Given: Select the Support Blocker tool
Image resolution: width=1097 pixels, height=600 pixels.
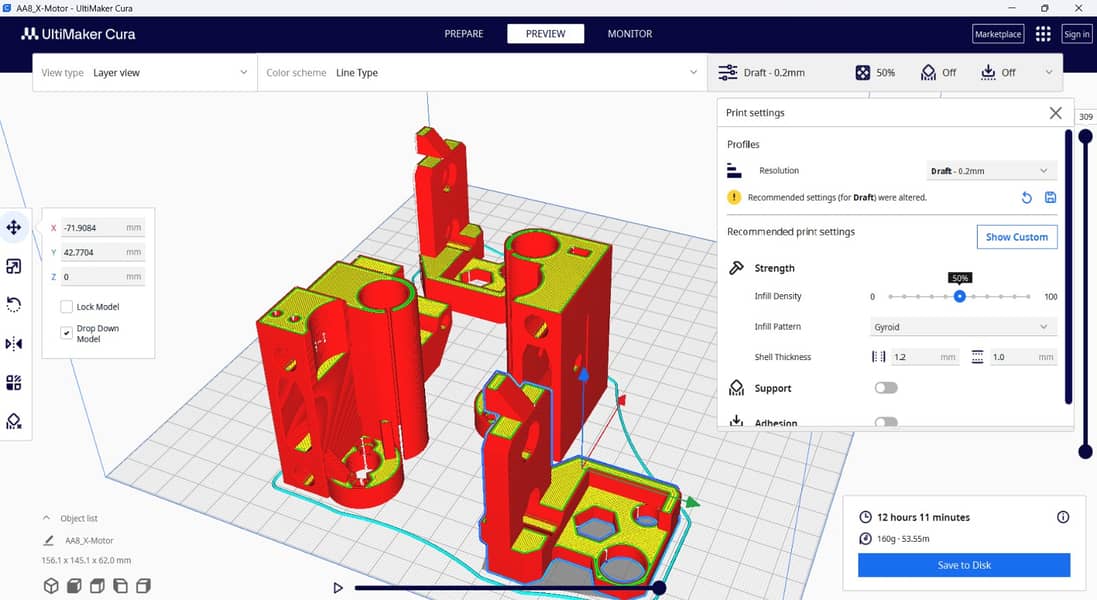Looking at the screenshot, I should click(x=14, y=421).
